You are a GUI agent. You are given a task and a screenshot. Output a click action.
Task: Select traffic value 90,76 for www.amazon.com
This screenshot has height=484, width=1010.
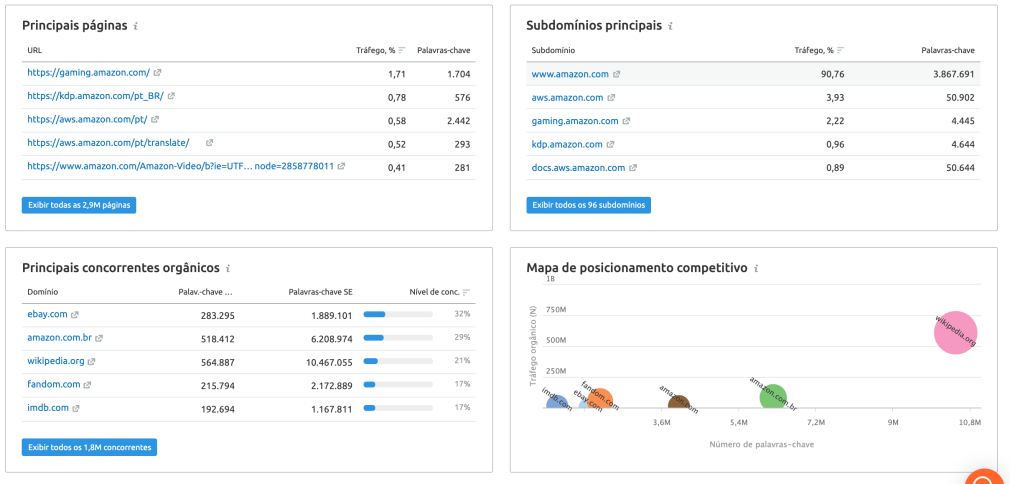pos(832,75)
